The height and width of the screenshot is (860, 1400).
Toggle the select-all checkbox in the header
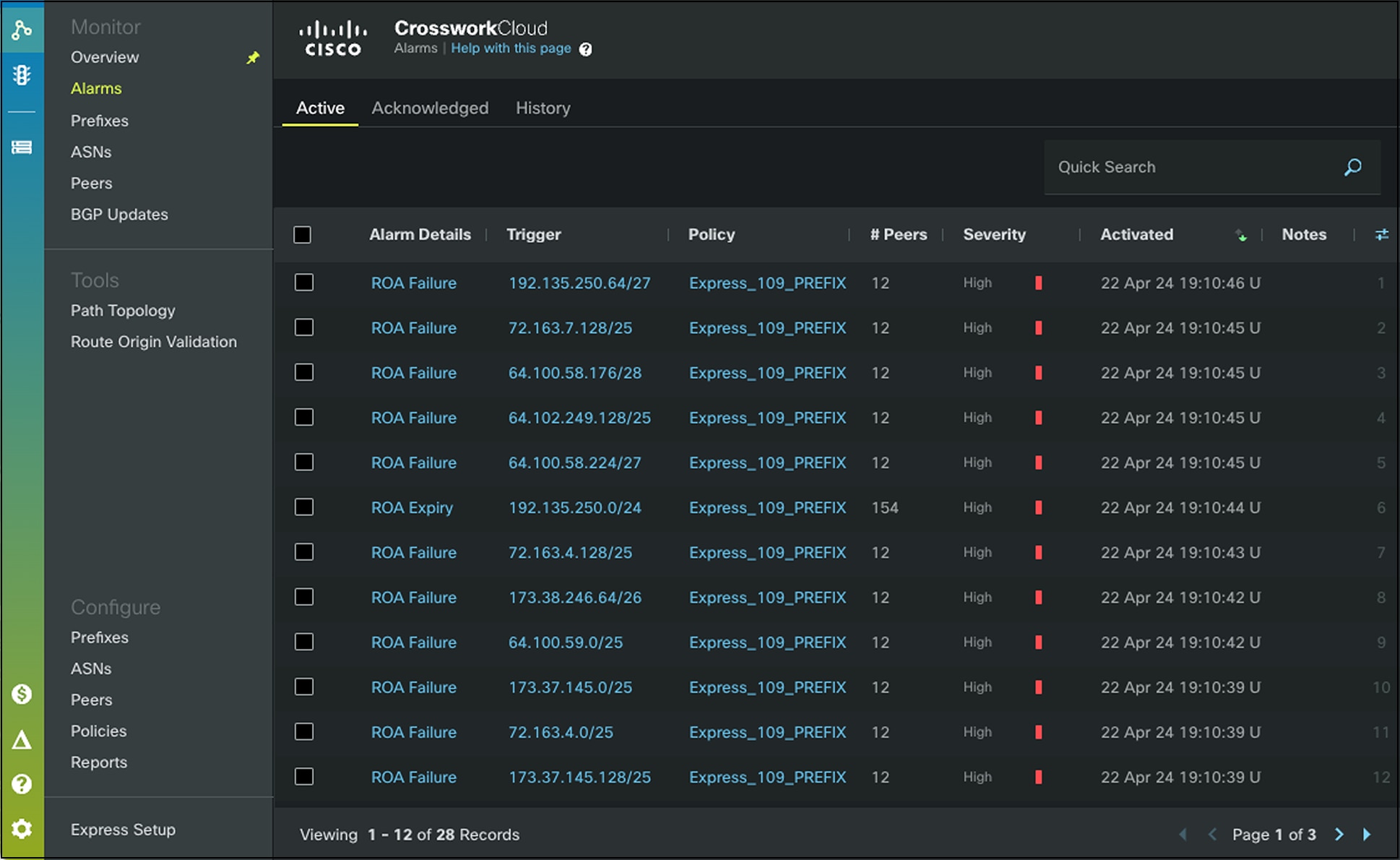pyautogui.click(x=303, y=235)
